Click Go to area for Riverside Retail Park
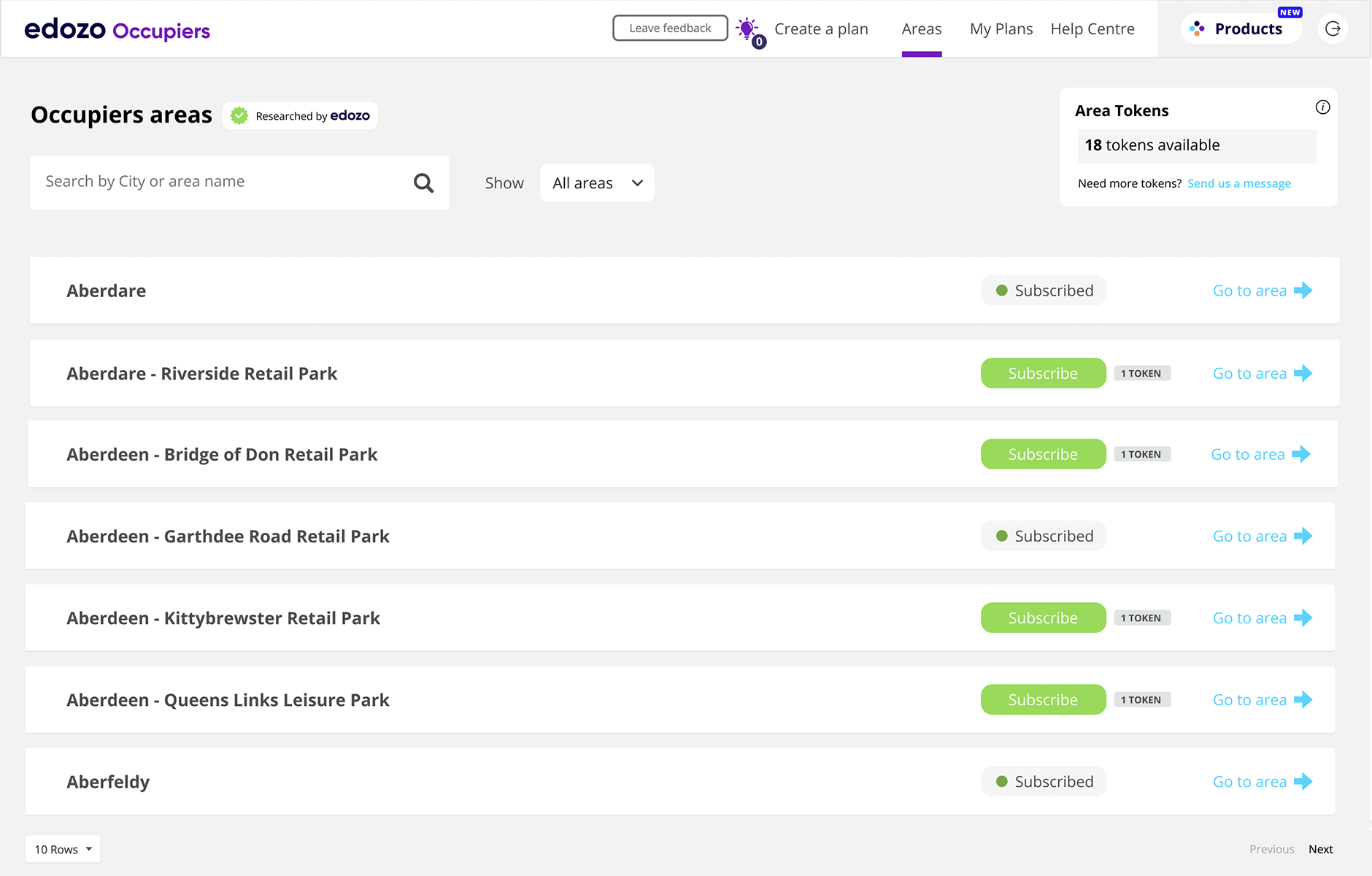The width and height of the screenshot is (1372, 876). coord(1263,373)
